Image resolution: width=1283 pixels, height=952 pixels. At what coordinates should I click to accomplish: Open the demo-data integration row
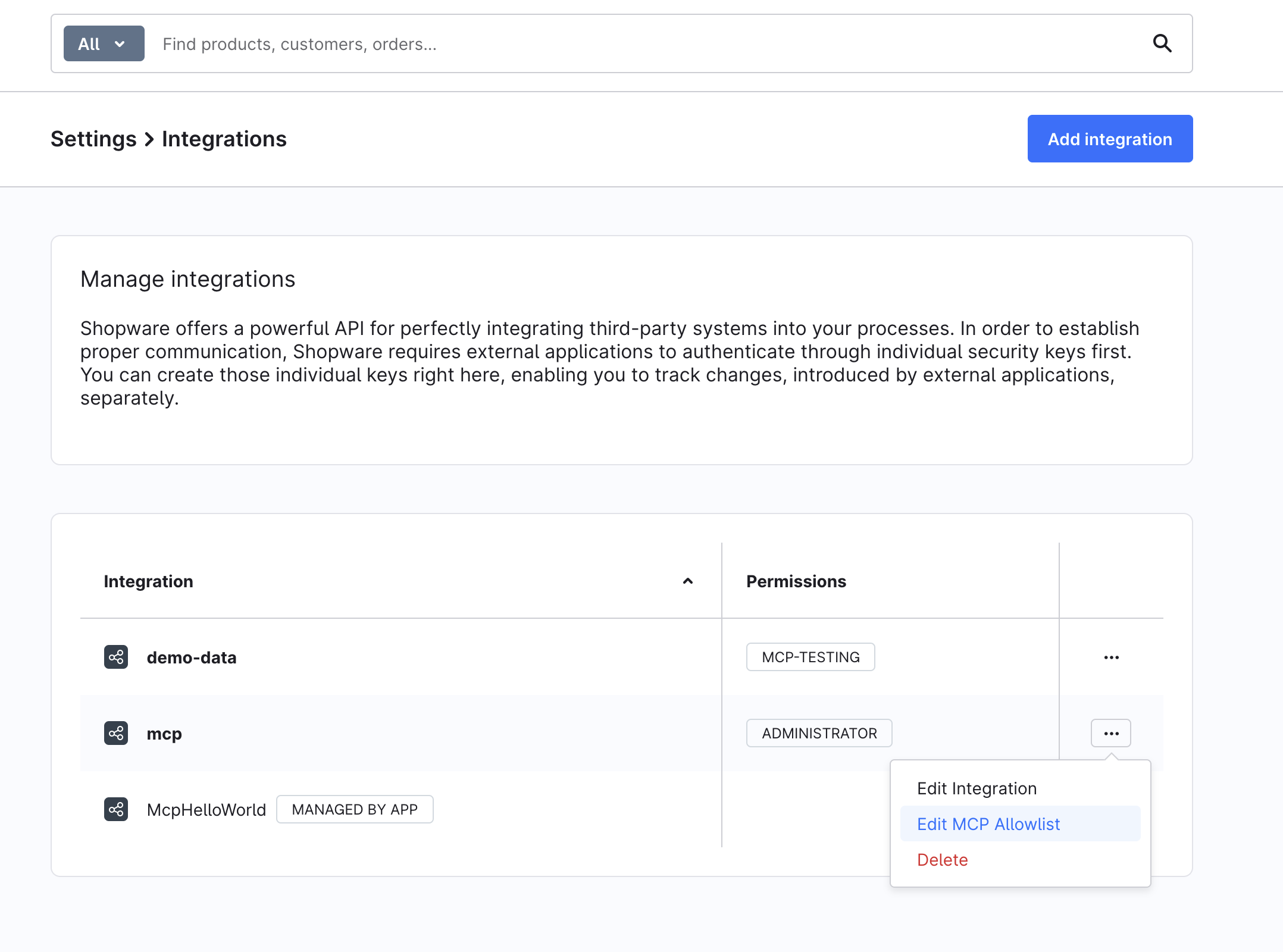[x=192, y=657]
